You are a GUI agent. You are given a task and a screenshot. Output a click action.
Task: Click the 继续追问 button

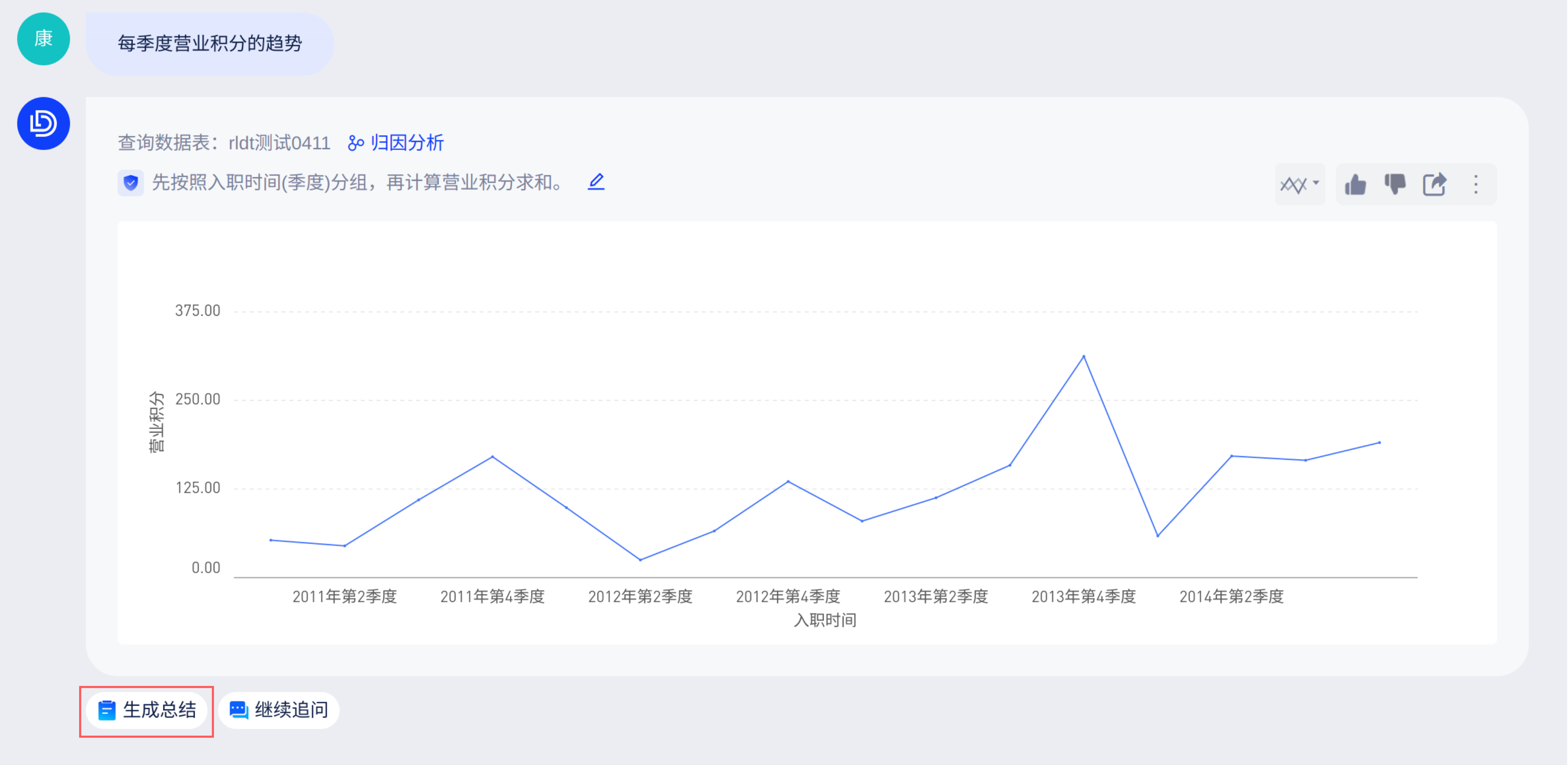279,710
